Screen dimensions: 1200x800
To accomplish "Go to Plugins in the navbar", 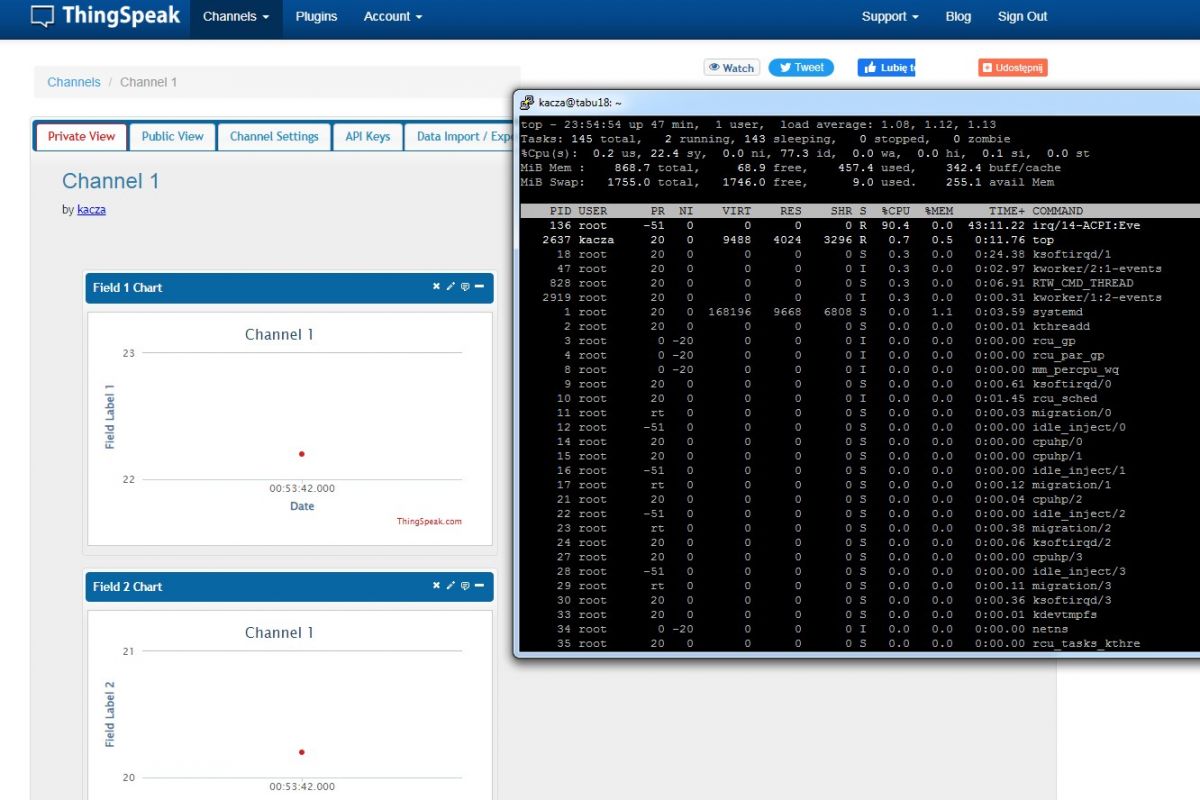I will (316, 17).
